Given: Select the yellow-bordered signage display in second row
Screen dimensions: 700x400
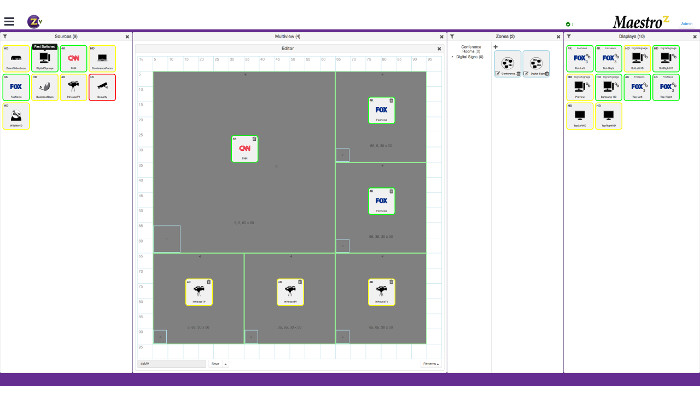Looking at the screenshot, I should coord(580,87).
